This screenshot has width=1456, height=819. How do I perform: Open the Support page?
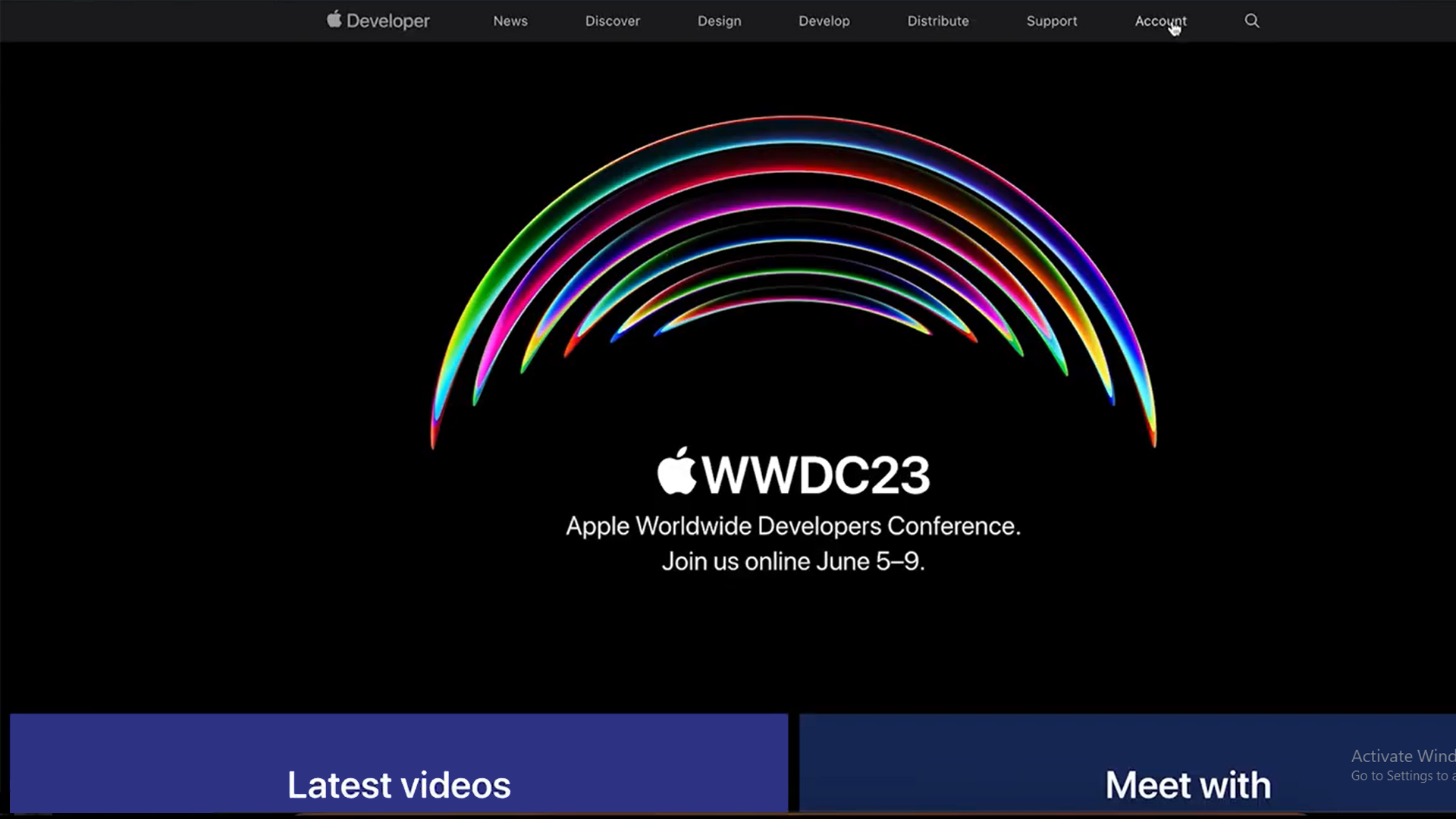click(x=1052, y=20)
